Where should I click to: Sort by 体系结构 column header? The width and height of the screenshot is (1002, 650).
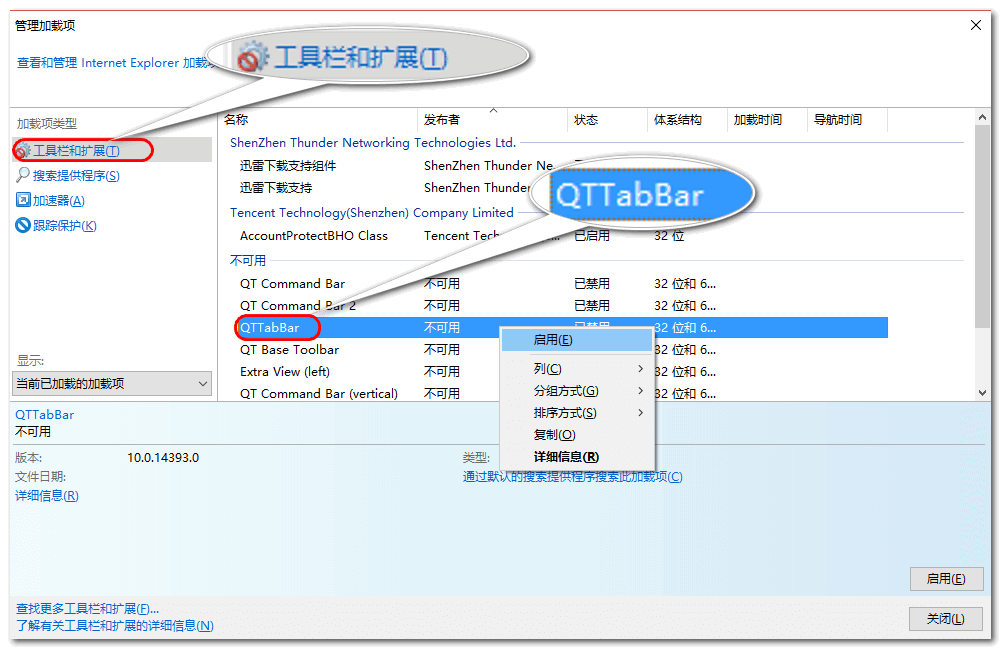[687, 120]
